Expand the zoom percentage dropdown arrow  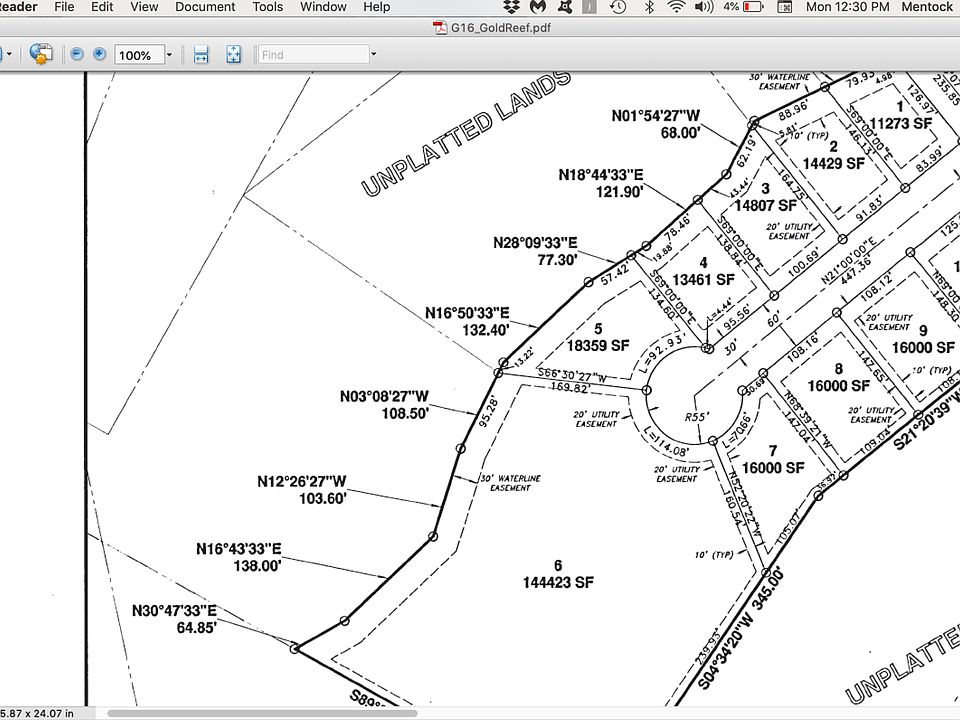pos(170,55)
